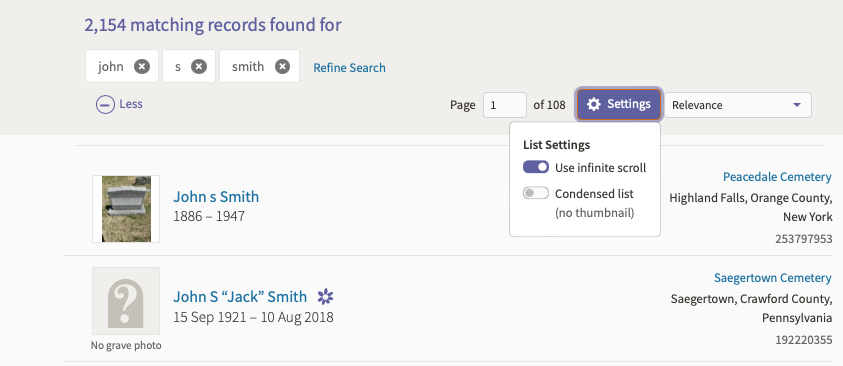The width and height of the screenshot is (843, 366).
Task: Remove the "john" search term chip
Action: 142,67
